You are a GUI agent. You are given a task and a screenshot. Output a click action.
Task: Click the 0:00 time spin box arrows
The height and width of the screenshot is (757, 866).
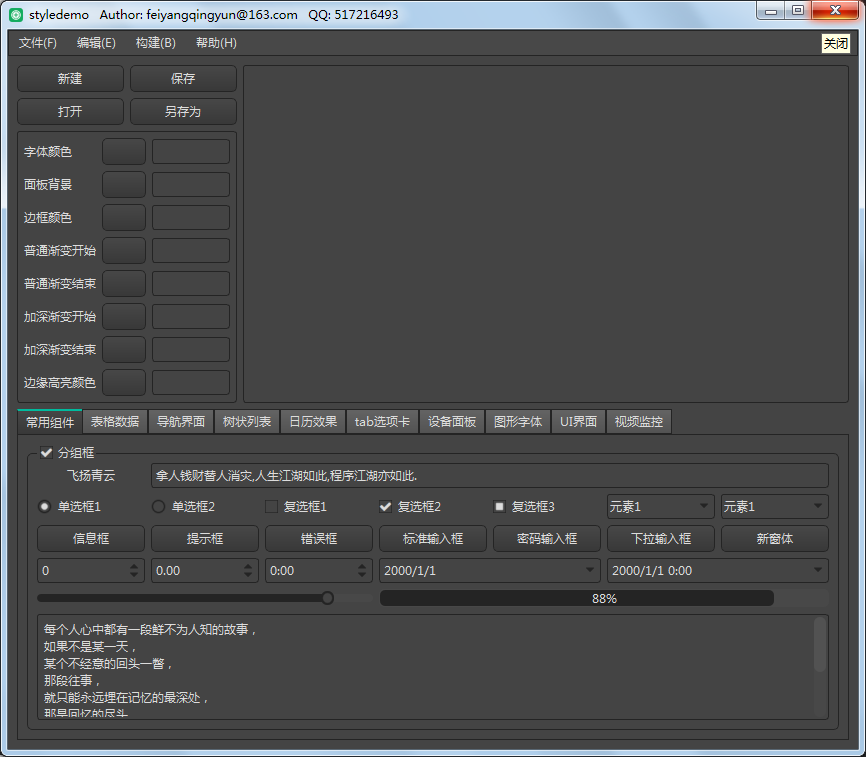click(363, 571)
